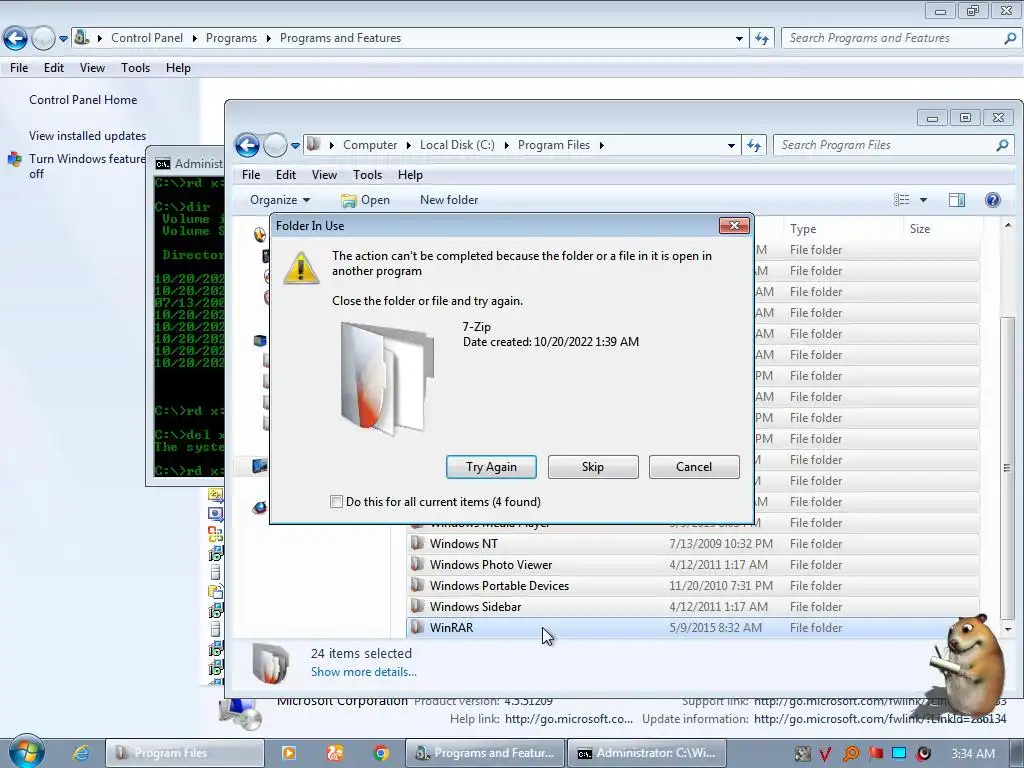The height and width of the screenshot is (768, 1024).
Task: Expand the arrow after Computer breadcrumb
Action: coord(409,145)
